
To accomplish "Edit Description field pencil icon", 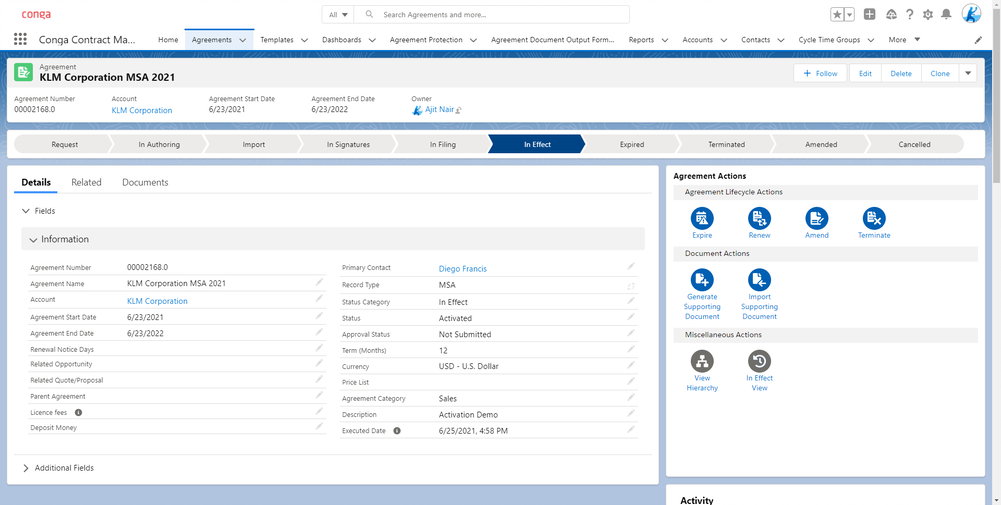I will (x=631, y=413).
